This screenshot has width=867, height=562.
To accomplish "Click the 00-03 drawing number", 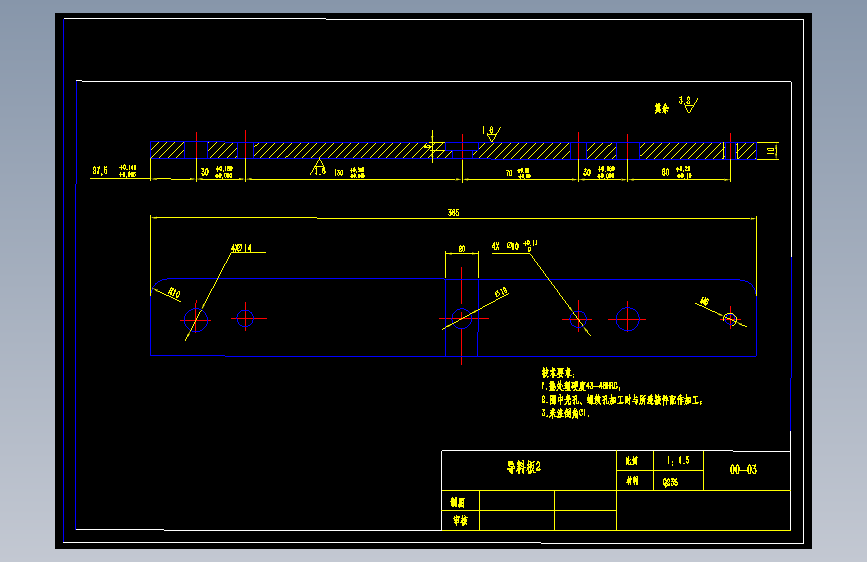I will click(x=743, y=470).
